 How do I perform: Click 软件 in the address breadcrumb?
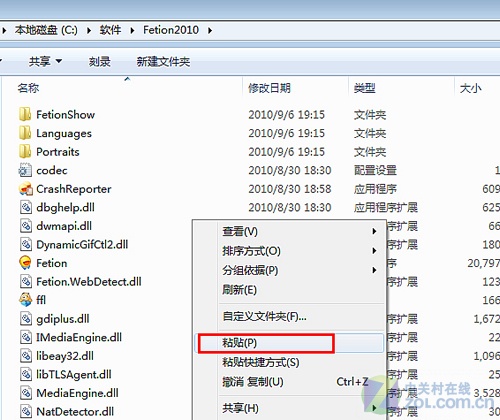(110, 30)
